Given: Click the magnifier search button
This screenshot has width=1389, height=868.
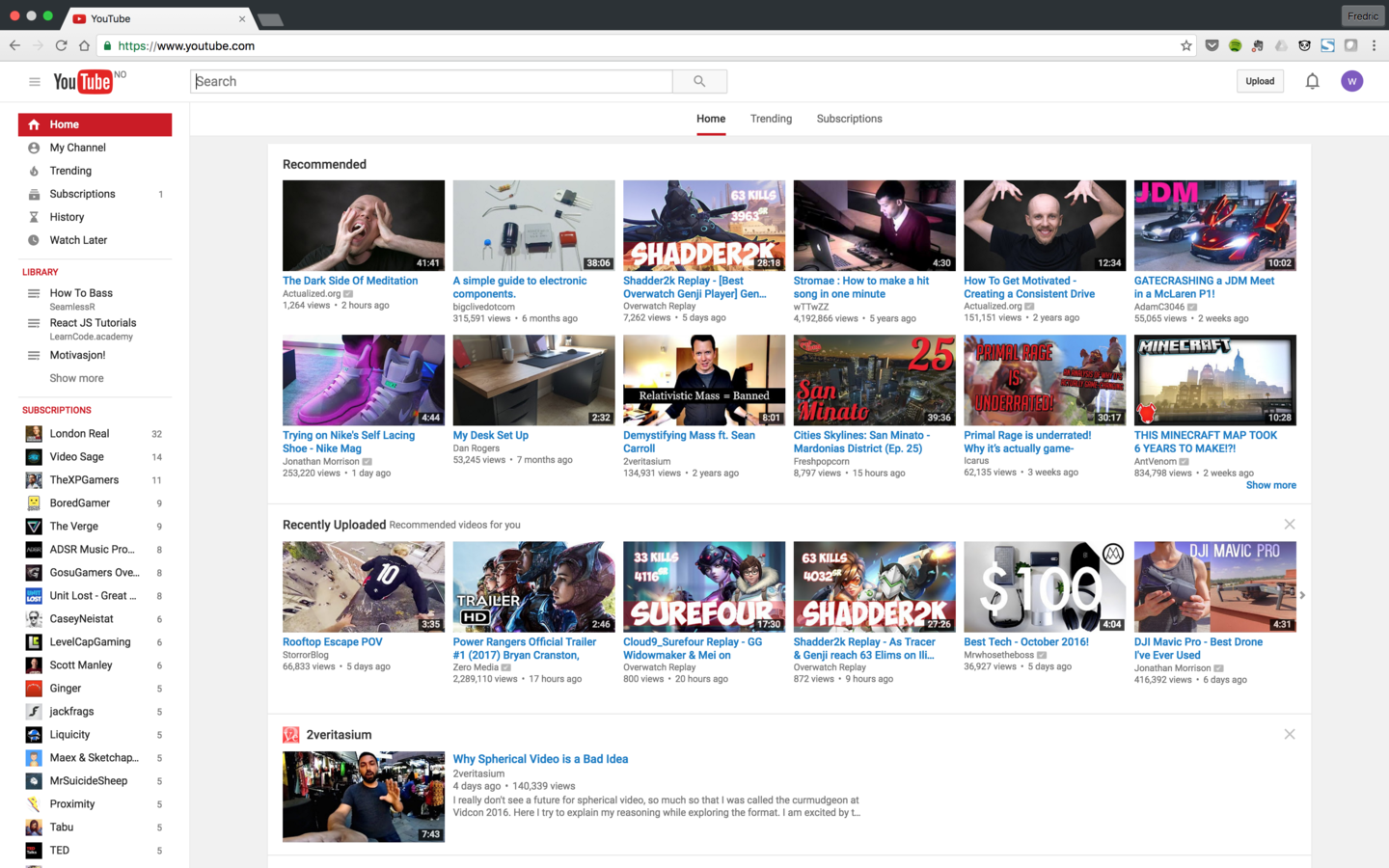Looking at the screenshot, I should [699, 82].
